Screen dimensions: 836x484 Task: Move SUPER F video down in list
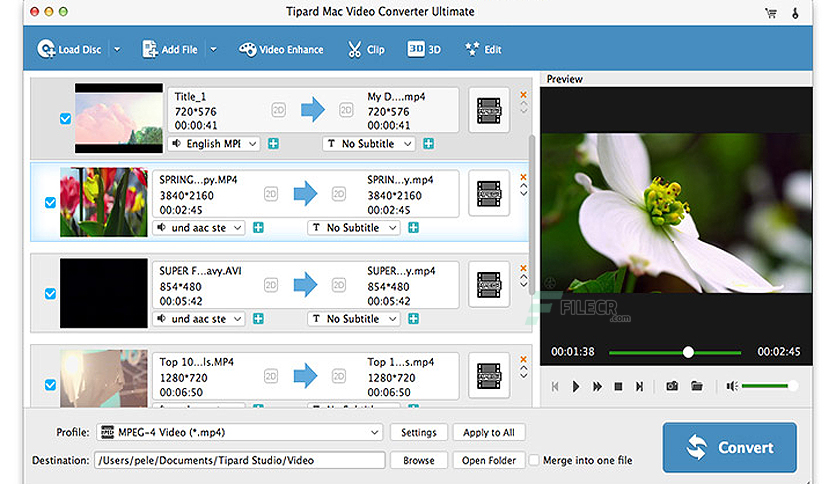pyautogui.click(x=524, y=285)
